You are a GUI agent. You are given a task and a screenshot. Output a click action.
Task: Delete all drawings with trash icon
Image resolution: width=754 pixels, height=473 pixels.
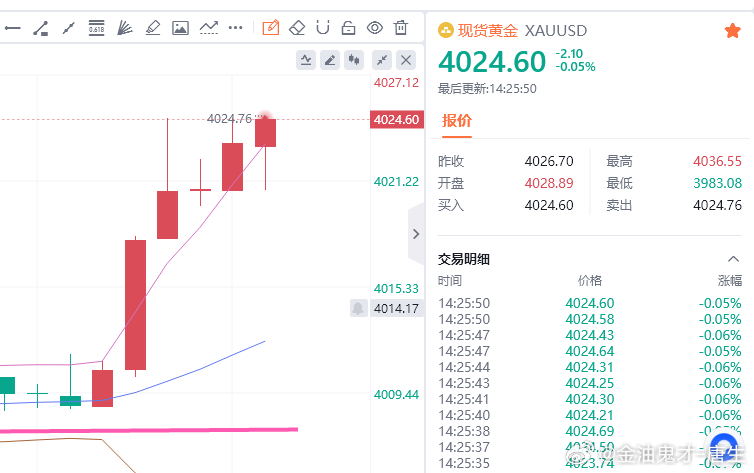[x=401, y=27]
